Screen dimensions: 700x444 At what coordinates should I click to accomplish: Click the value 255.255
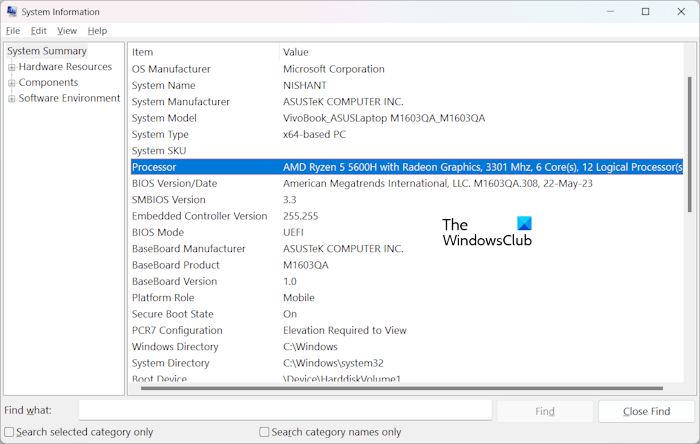click(x=300, y=216)
